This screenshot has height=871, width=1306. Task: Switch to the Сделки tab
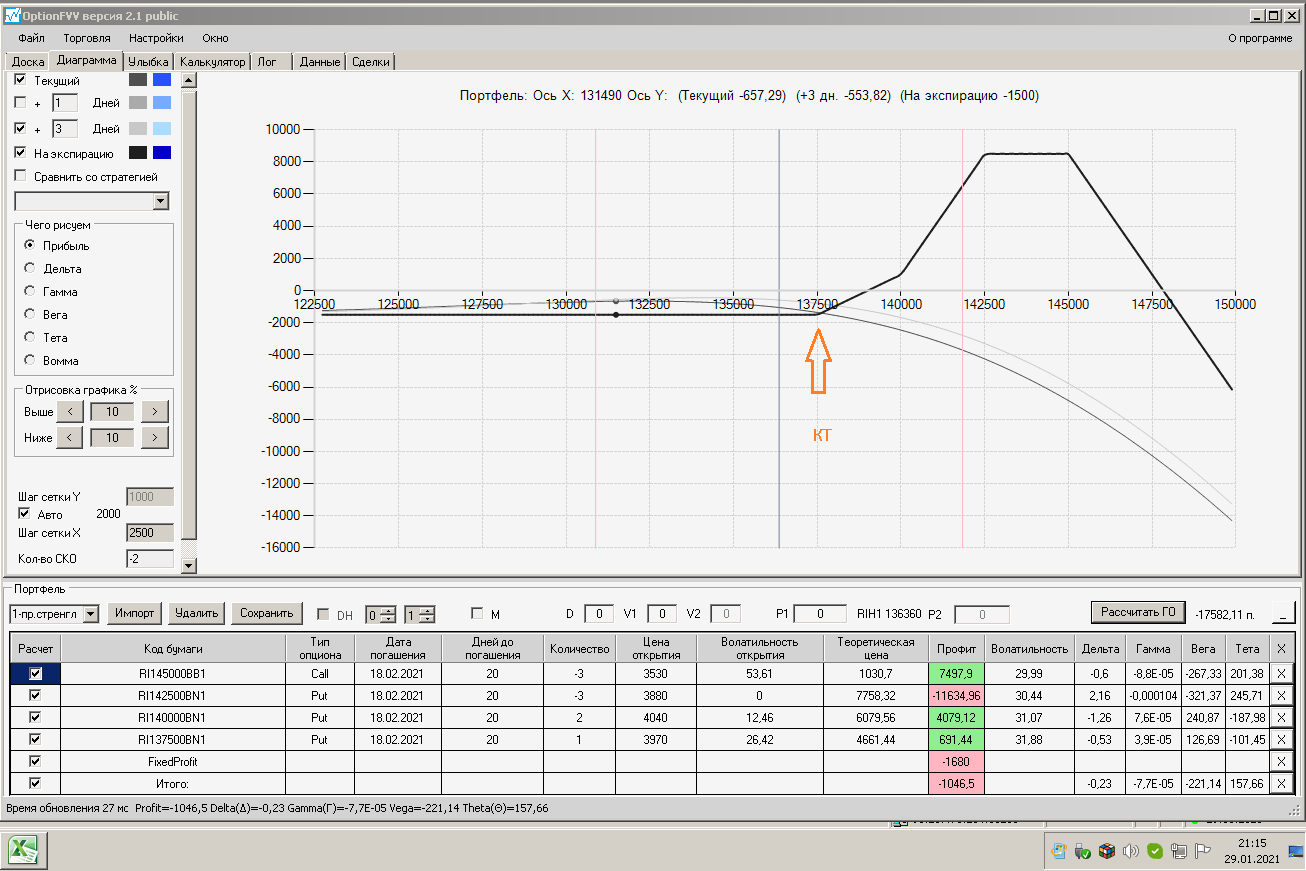coord(371,62)
